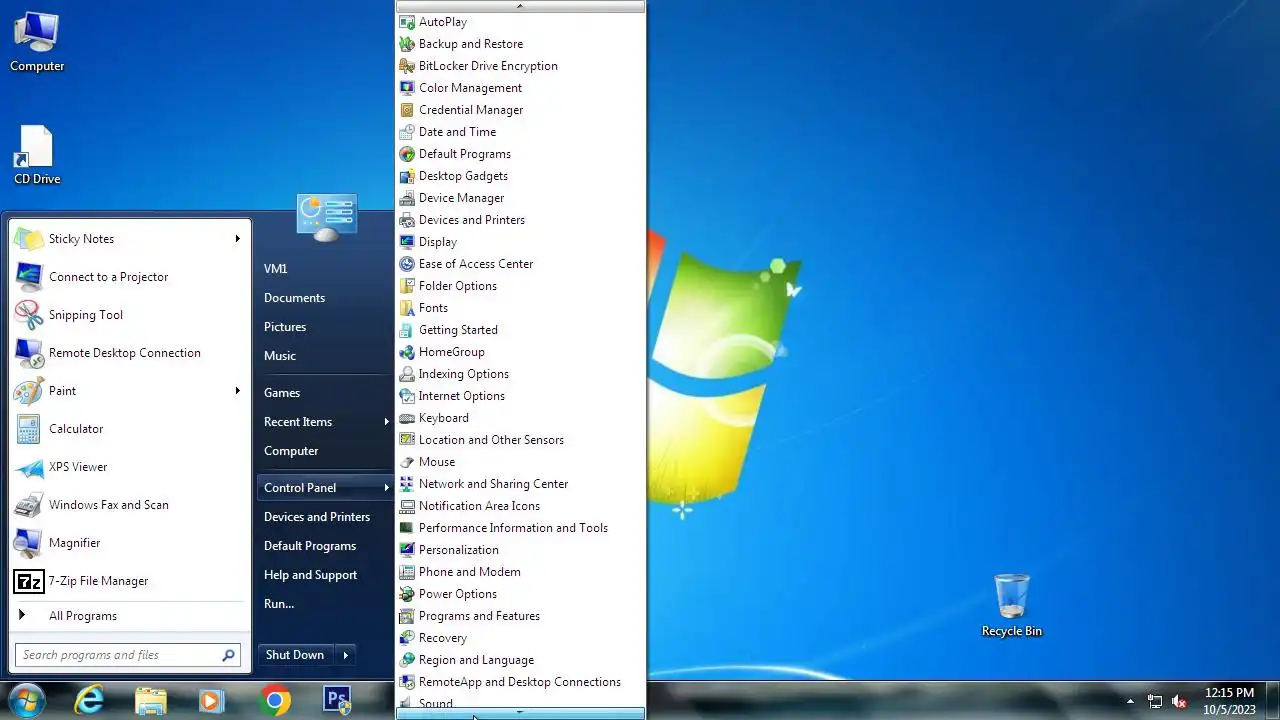Click the Search programs and files box
Image resolution: width=1280 pixels, height=720 pixels.
[127, 655]
